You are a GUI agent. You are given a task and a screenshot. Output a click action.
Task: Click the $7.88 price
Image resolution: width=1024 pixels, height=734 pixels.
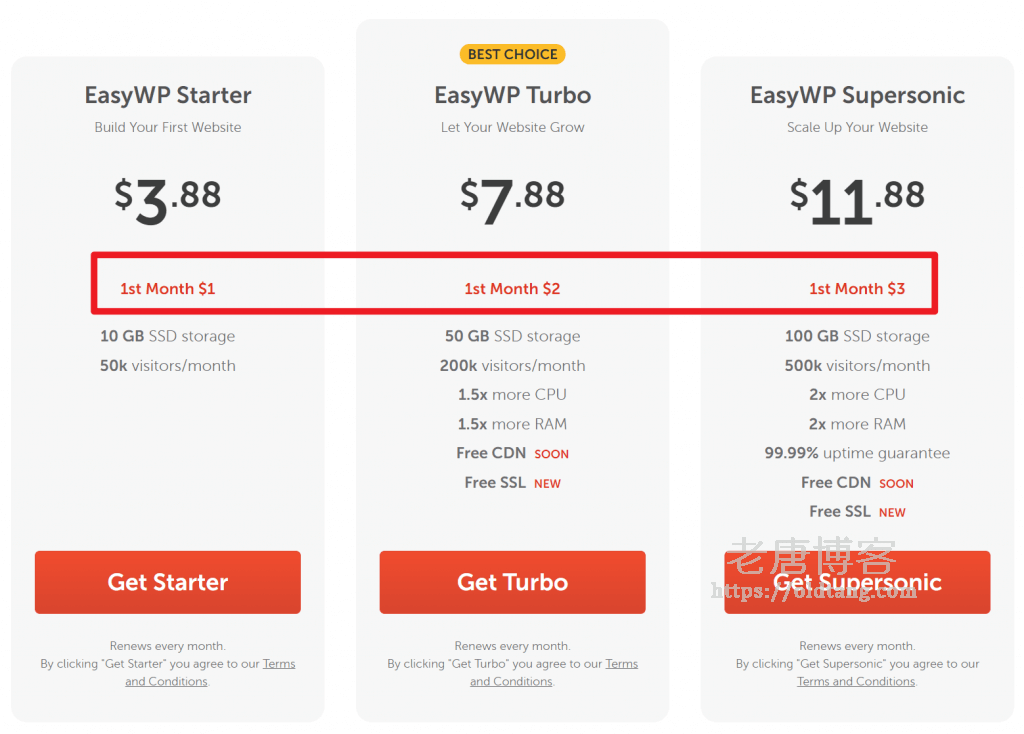[x=513, y=200]
